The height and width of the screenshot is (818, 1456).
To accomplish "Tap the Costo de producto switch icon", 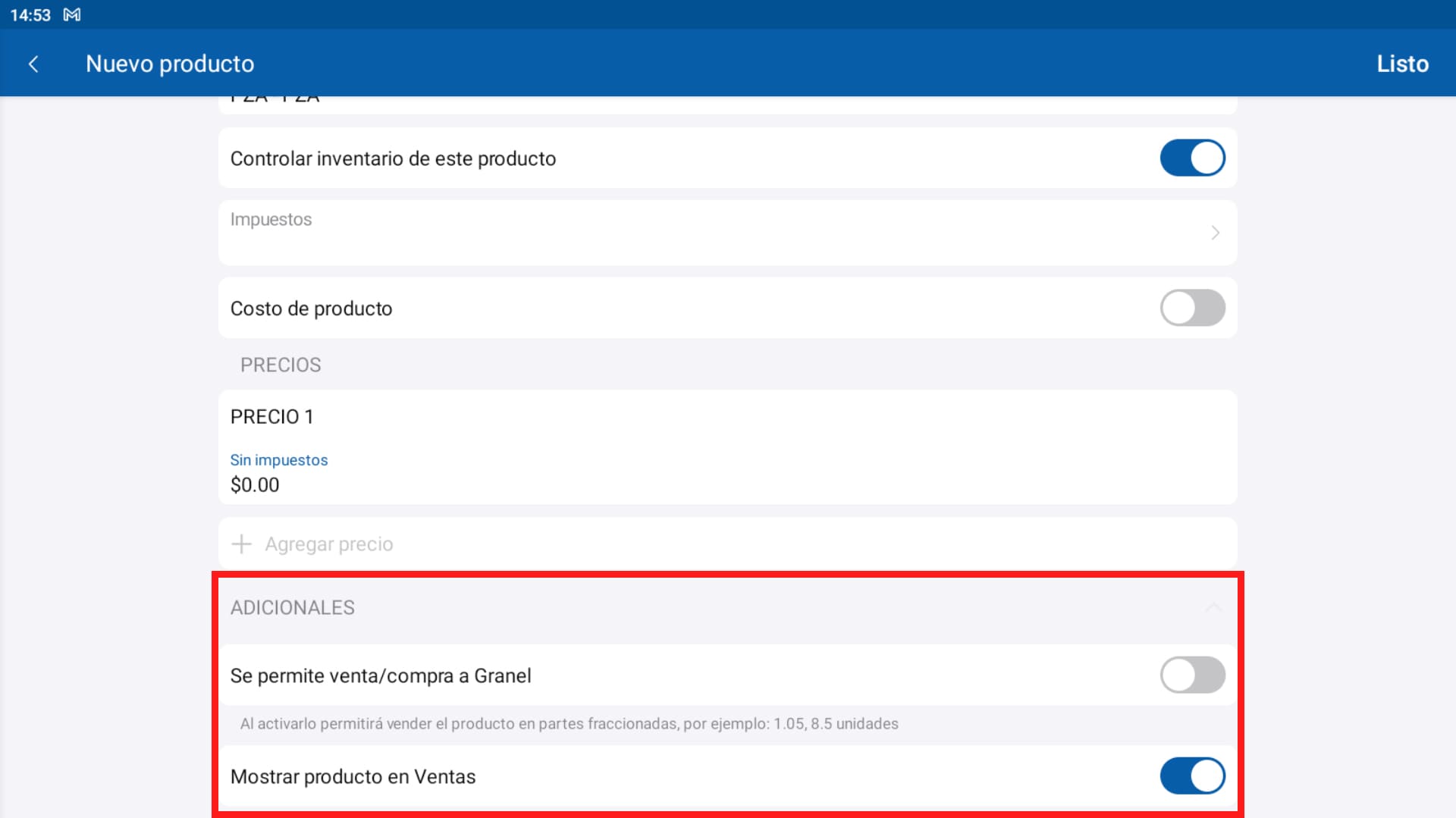I will point(1192,308).
